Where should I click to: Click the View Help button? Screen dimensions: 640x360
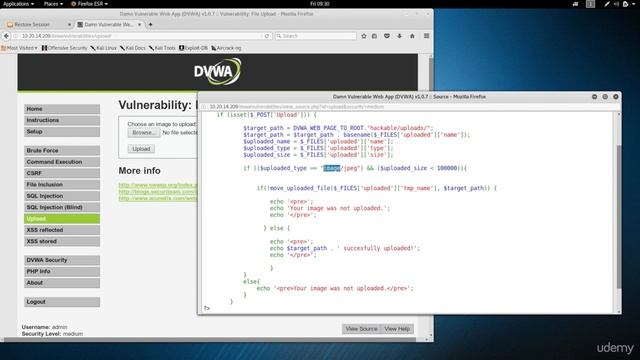click(397, 329)
